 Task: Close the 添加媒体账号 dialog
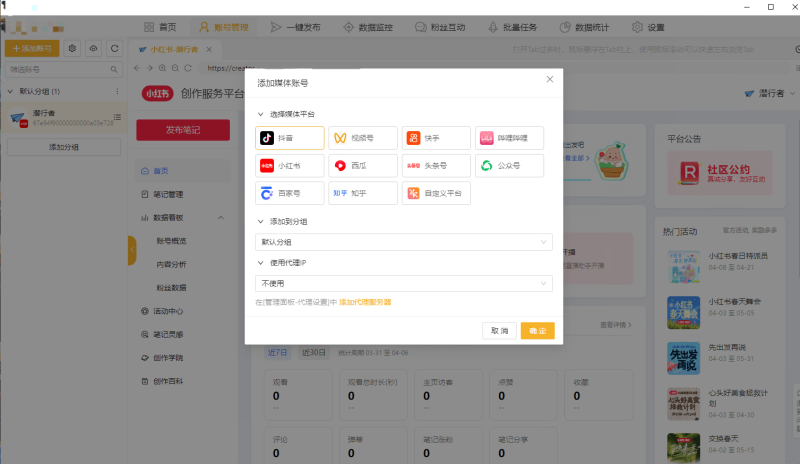tap(549, 79)
